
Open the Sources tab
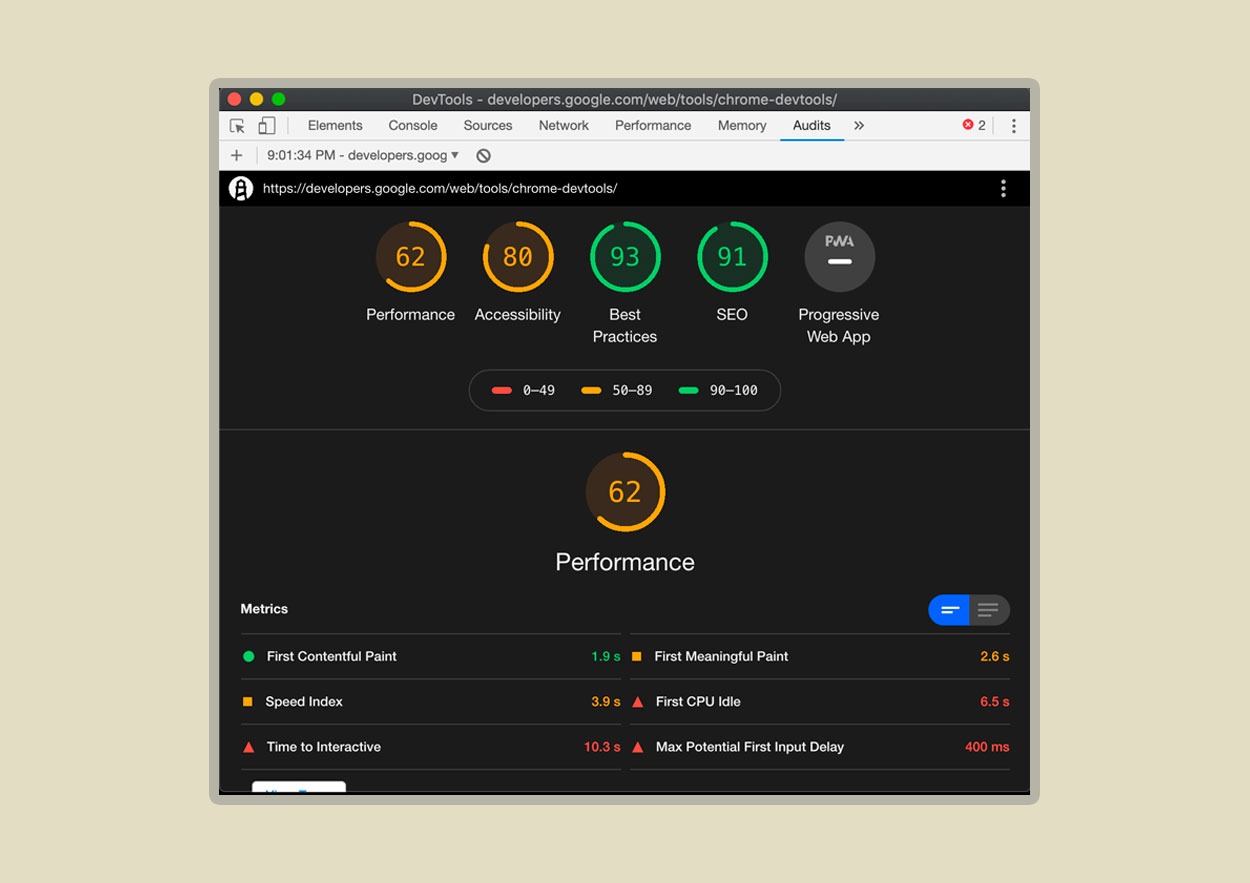pos(488,126)
